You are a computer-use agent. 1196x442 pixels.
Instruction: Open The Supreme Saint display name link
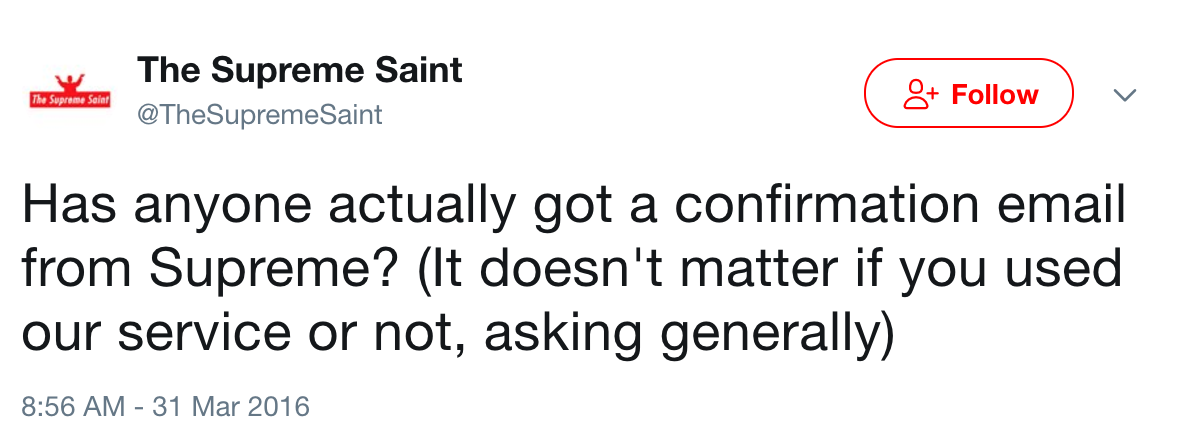(300, 70)
